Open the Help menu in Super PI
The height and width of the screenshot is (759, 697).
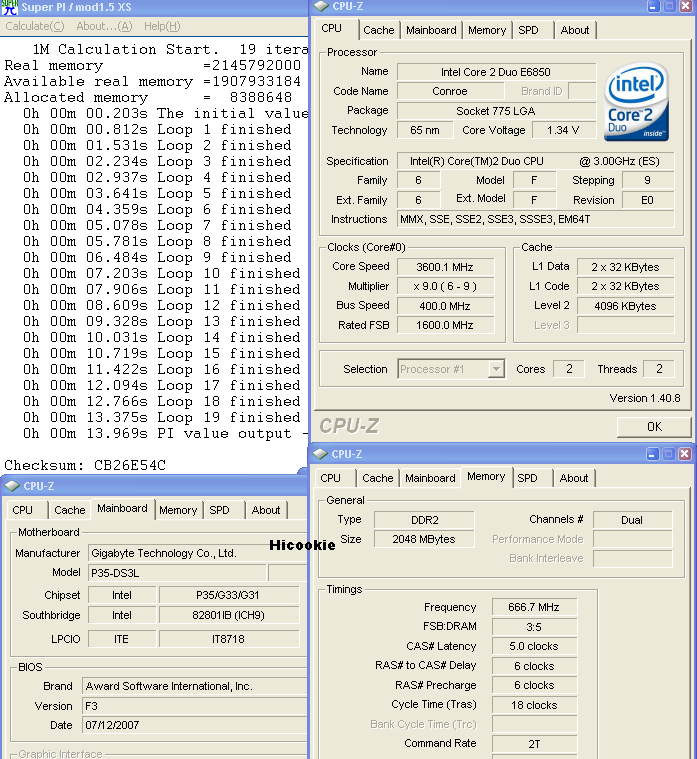point(162,26)
